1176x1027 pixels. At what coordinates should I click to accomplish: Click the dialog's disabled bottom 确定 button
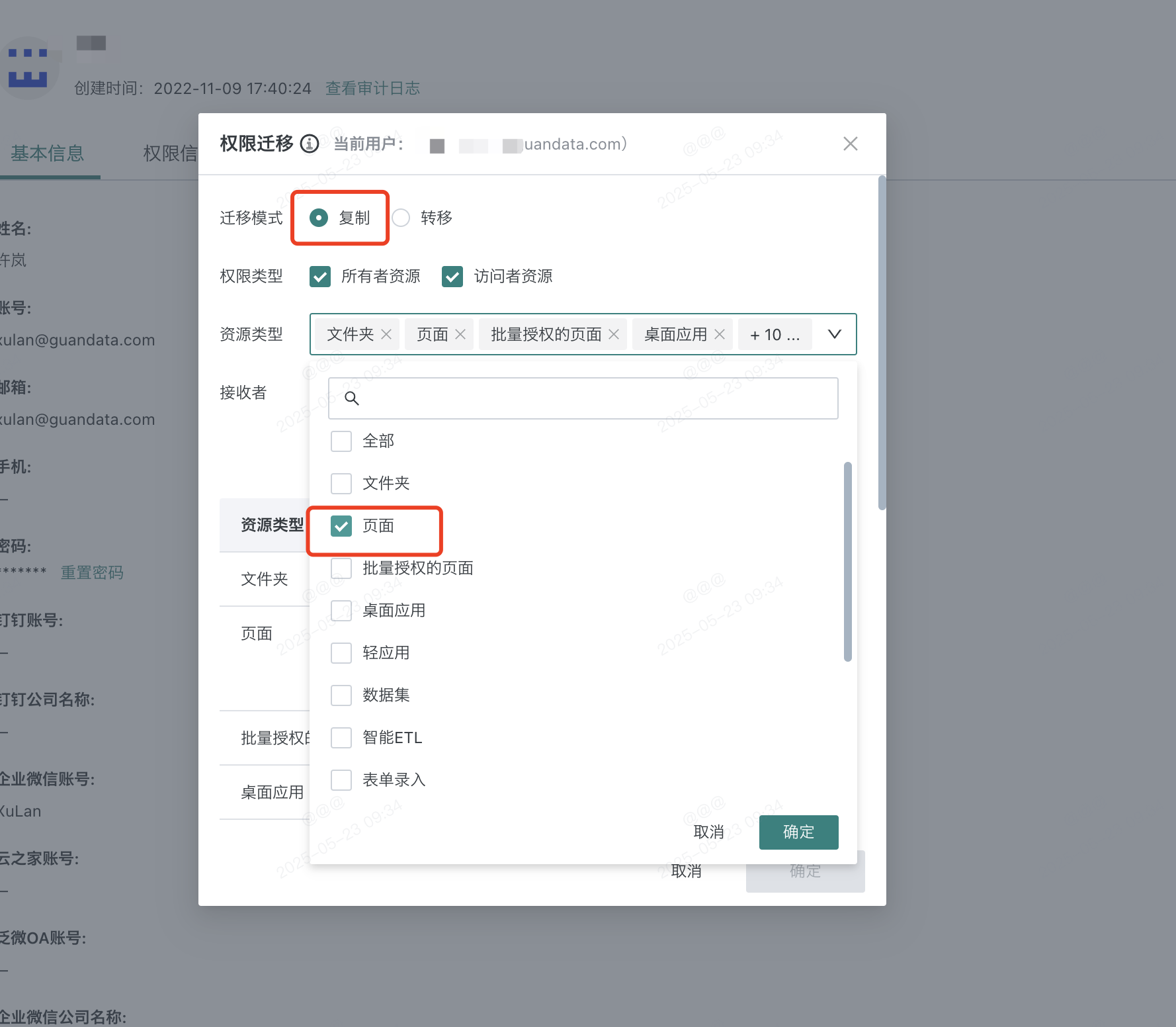(x=806, y=871)
